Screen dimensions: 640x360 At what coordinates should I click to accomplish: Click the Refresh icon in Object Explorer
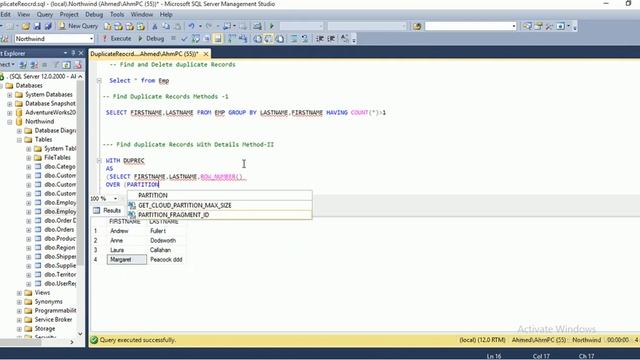coord(67,64)
